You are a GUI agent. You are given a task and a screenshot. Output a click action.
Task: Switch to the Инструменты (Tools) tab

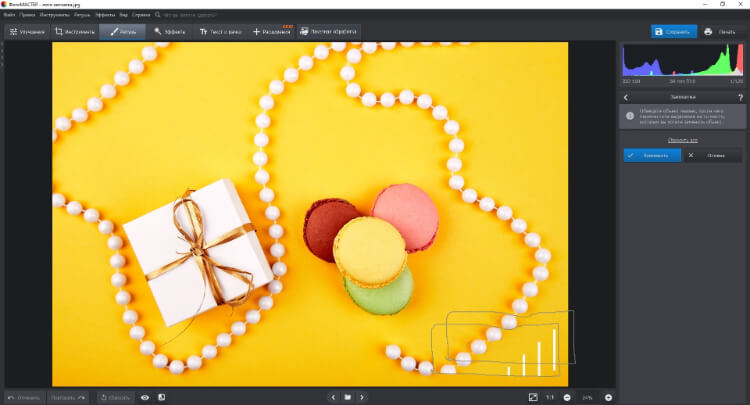[75, 32]
